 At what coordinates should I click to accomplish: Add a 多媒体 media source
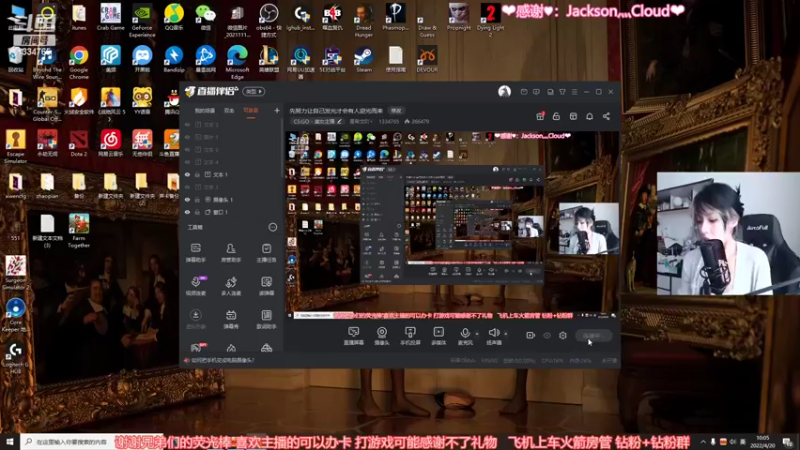pos(438,336)
